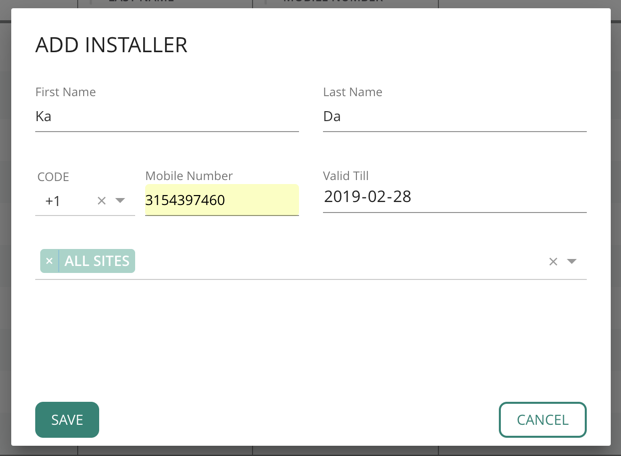Click the First Name label
621x456 pixels.
(x=66, y=92)
